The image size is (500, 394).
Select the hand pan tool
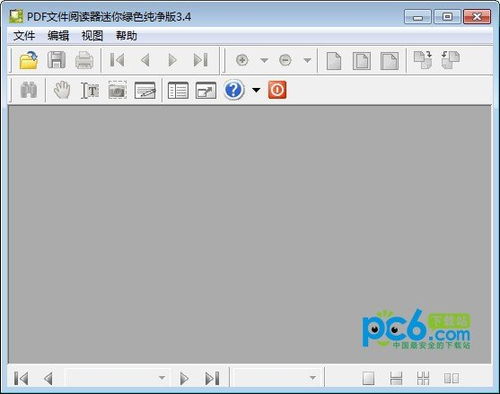pyautogui.click(x=62, y=90)
